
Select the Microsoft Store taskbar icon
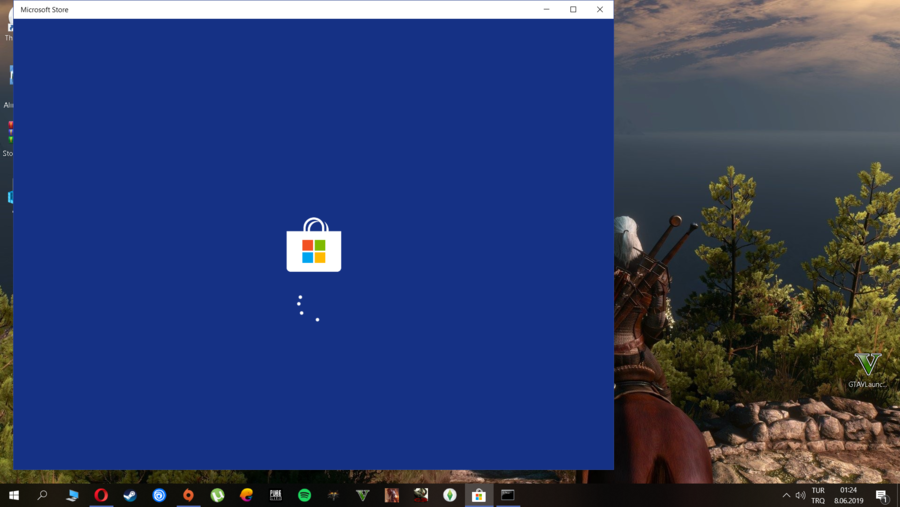[x=479, y=495]
